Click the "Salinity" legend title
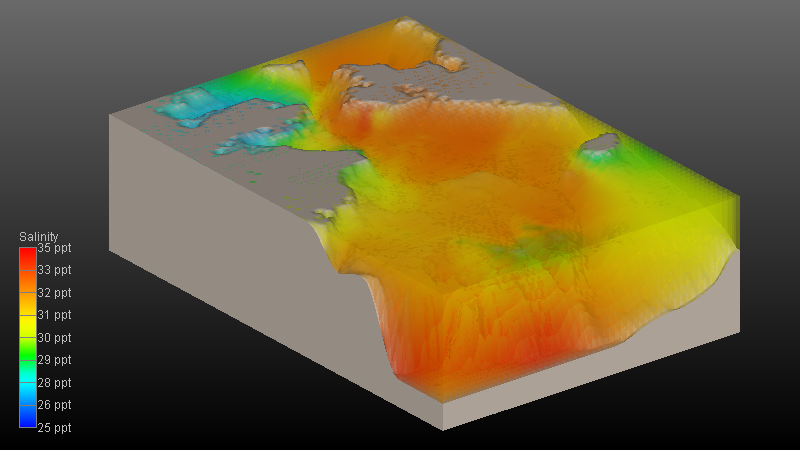Viewport: 800px width, 450px height. click(x=39, y=237)
